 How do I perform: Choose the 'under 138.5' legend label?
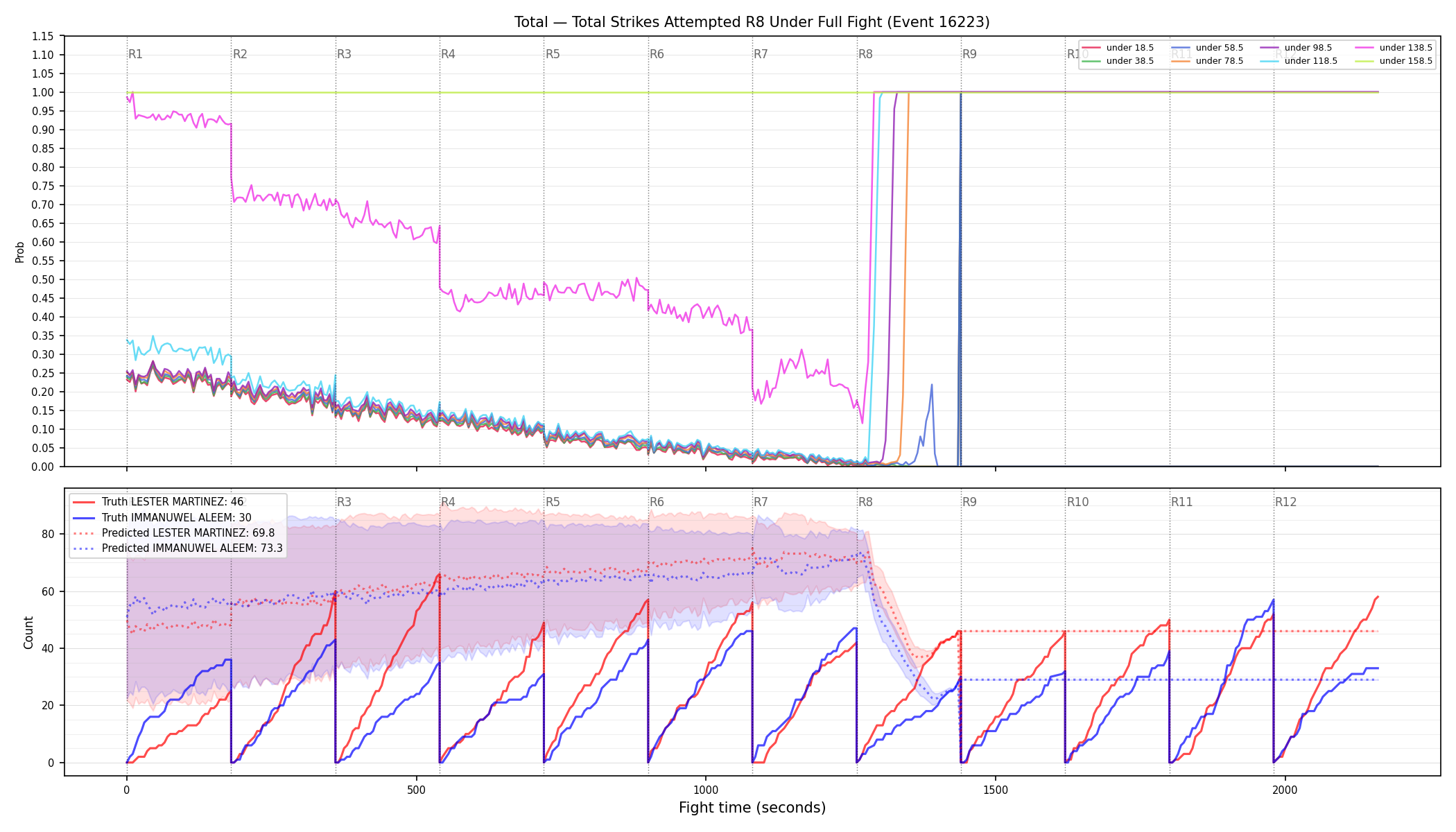click(x=1406, y=48)
